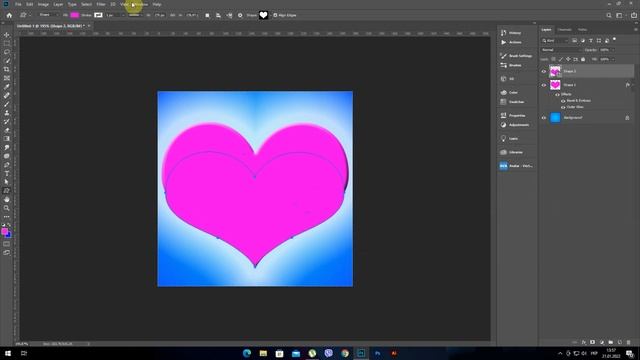Viewport: 640px width, 360px height.
Task: Open the tool mode Shape dropdown
Action: 48,15
